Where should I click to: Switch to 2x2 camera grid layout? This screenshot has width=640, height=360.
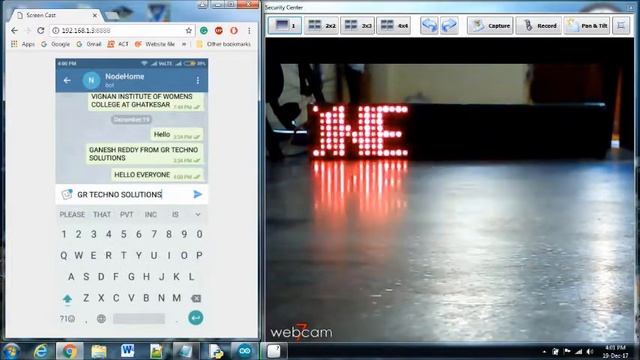321,25
